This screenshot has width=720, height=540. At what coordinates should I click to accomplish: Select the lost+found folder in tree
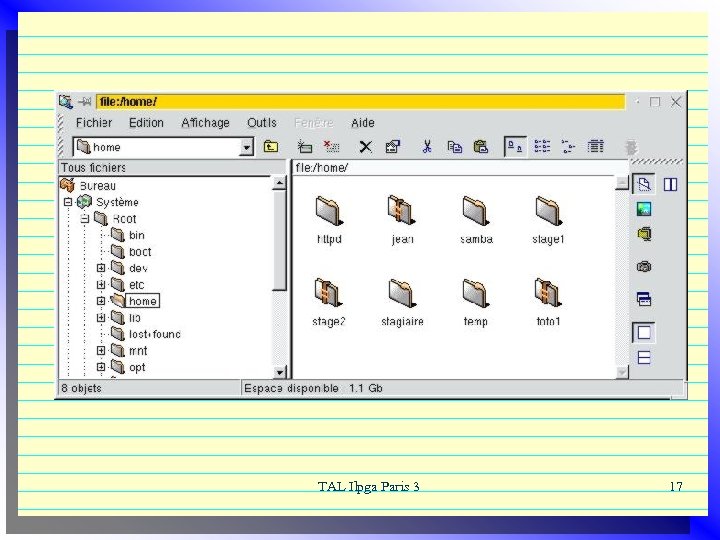tap(155, 334)
